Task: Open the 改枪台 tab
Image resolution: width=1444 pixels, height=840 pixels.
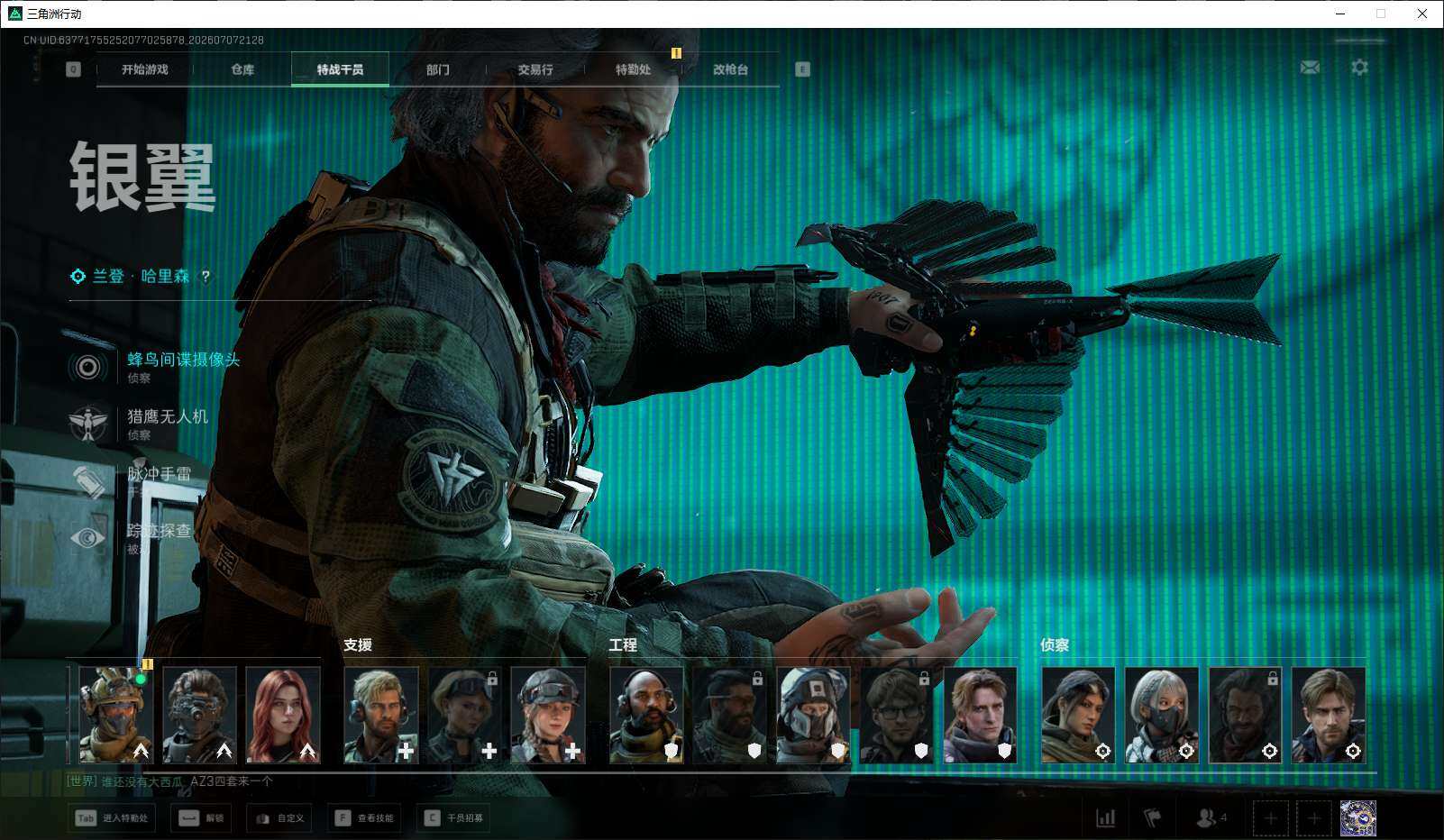Action: pyautogui.click(x=730, y=69)
